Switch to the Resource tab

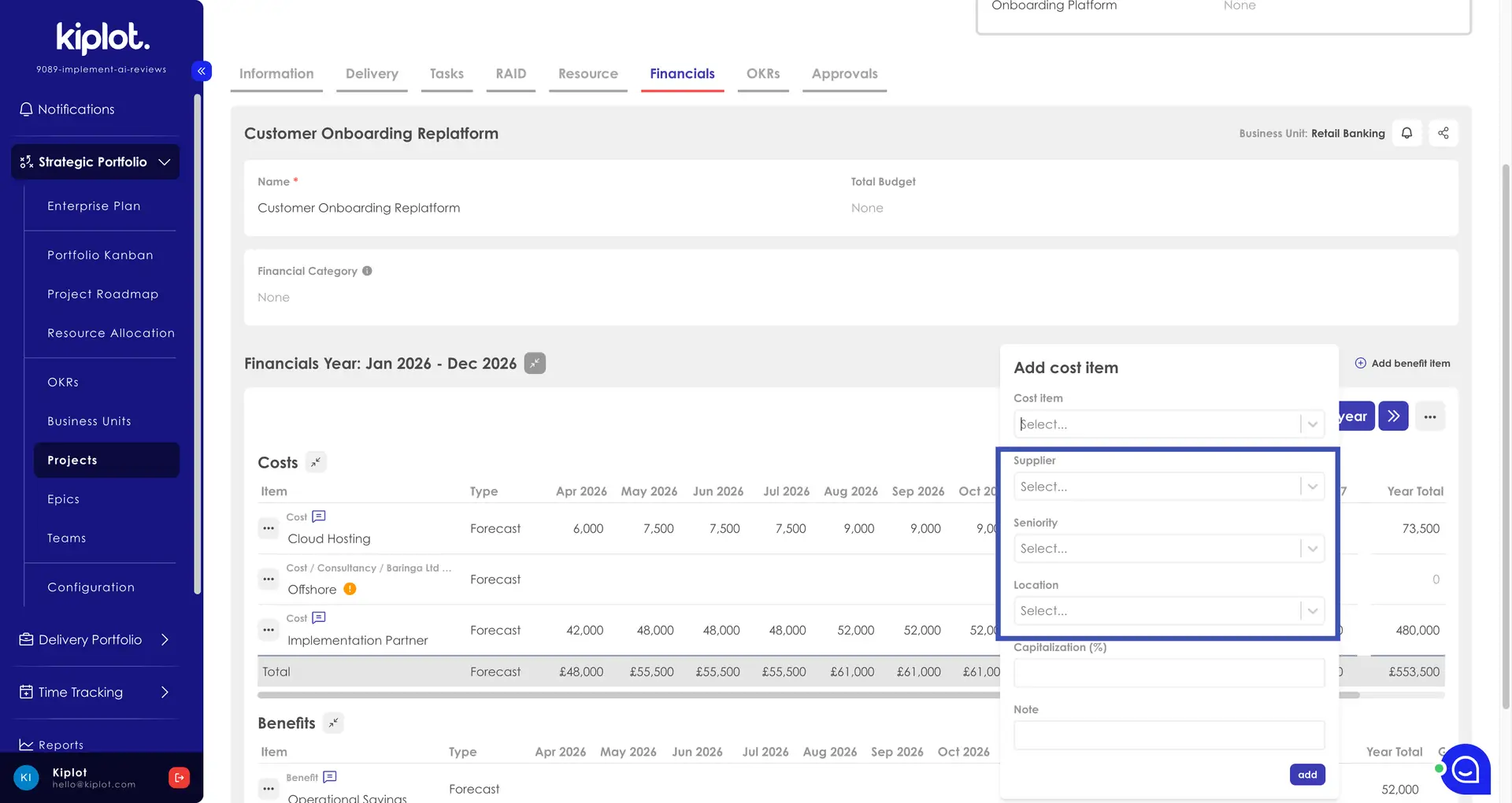pyautogui.click(x=588, y=74)
